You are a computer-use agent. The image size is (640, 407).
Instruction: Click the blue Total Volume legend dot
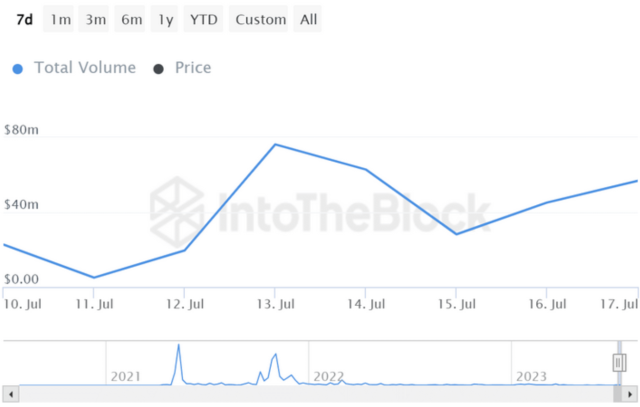point(18,69)
